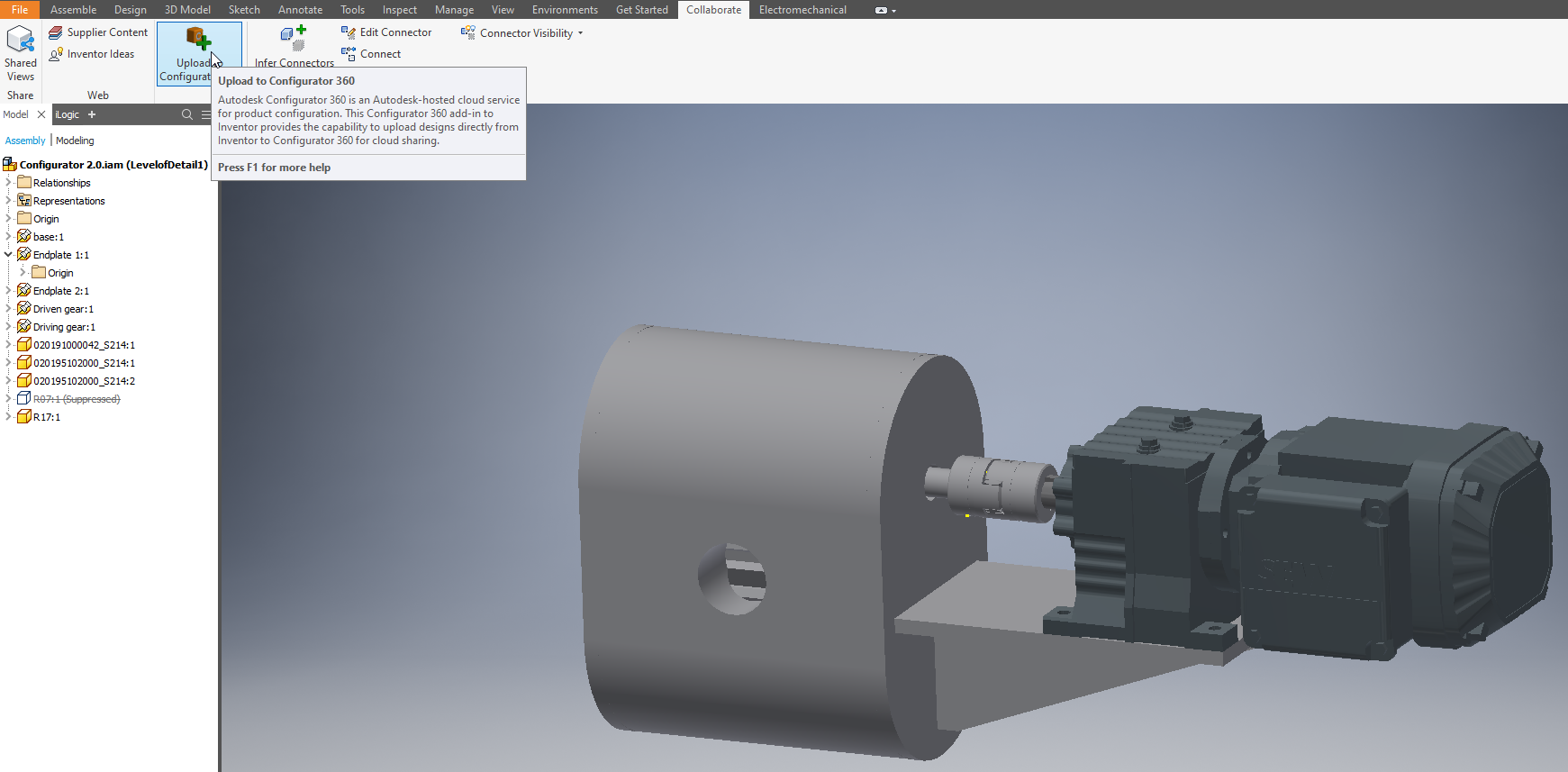Click the Connector Visibility icon

point(468,32)
